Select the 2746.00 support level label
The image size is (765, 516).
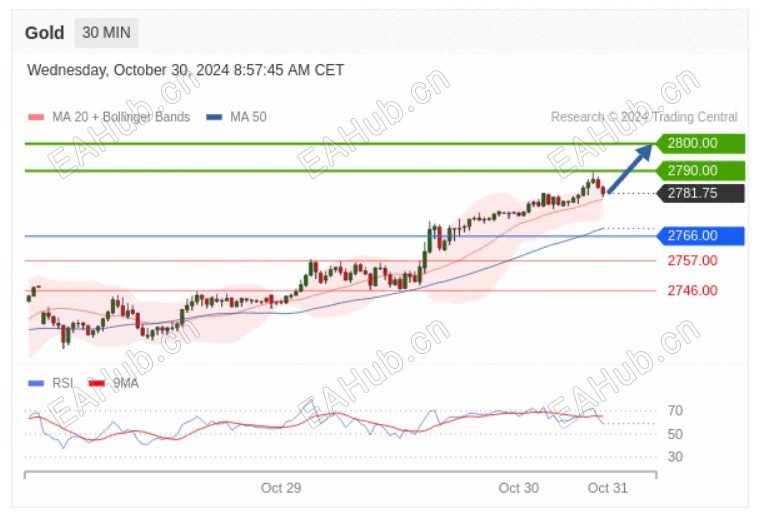pos(692,291)
